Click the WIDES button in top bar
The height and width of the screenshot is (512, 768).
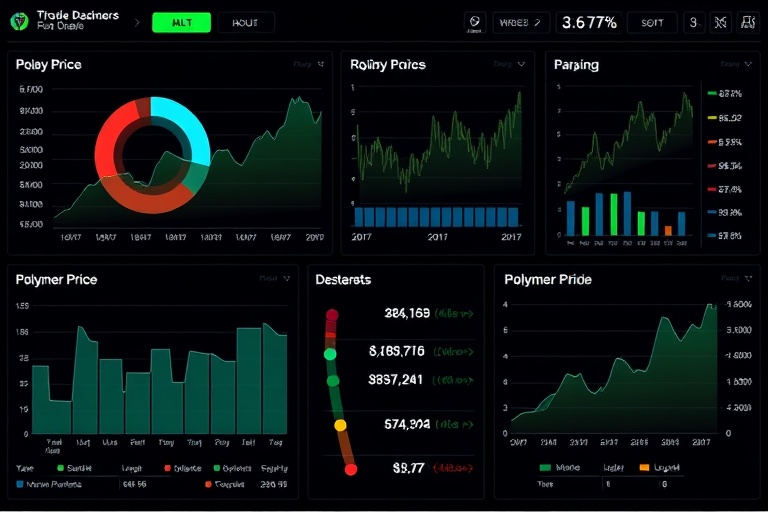click(x=520, y=22)
